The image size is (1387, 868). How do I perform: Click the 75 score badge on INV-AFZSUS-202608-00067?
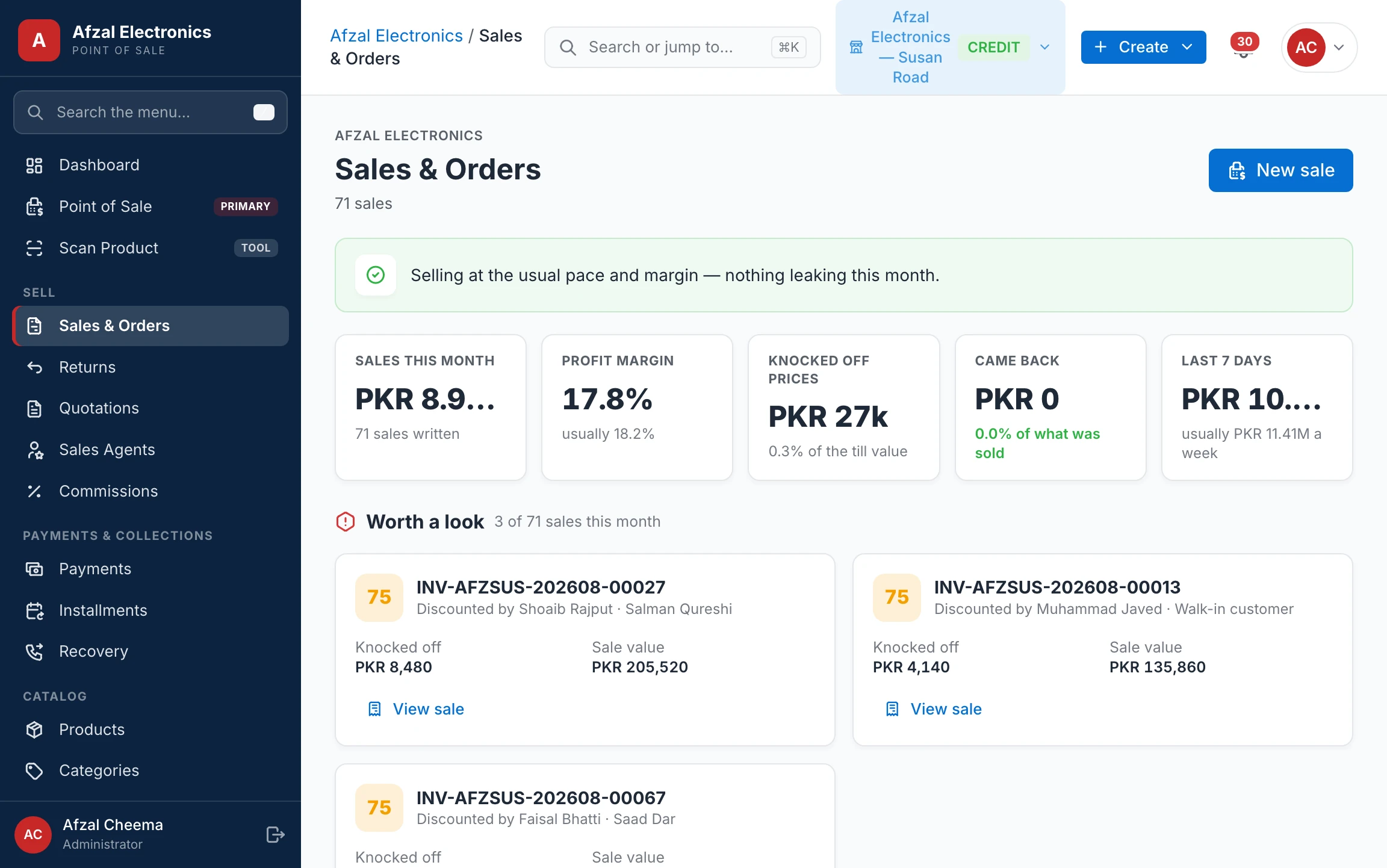[x=379, y=808]
